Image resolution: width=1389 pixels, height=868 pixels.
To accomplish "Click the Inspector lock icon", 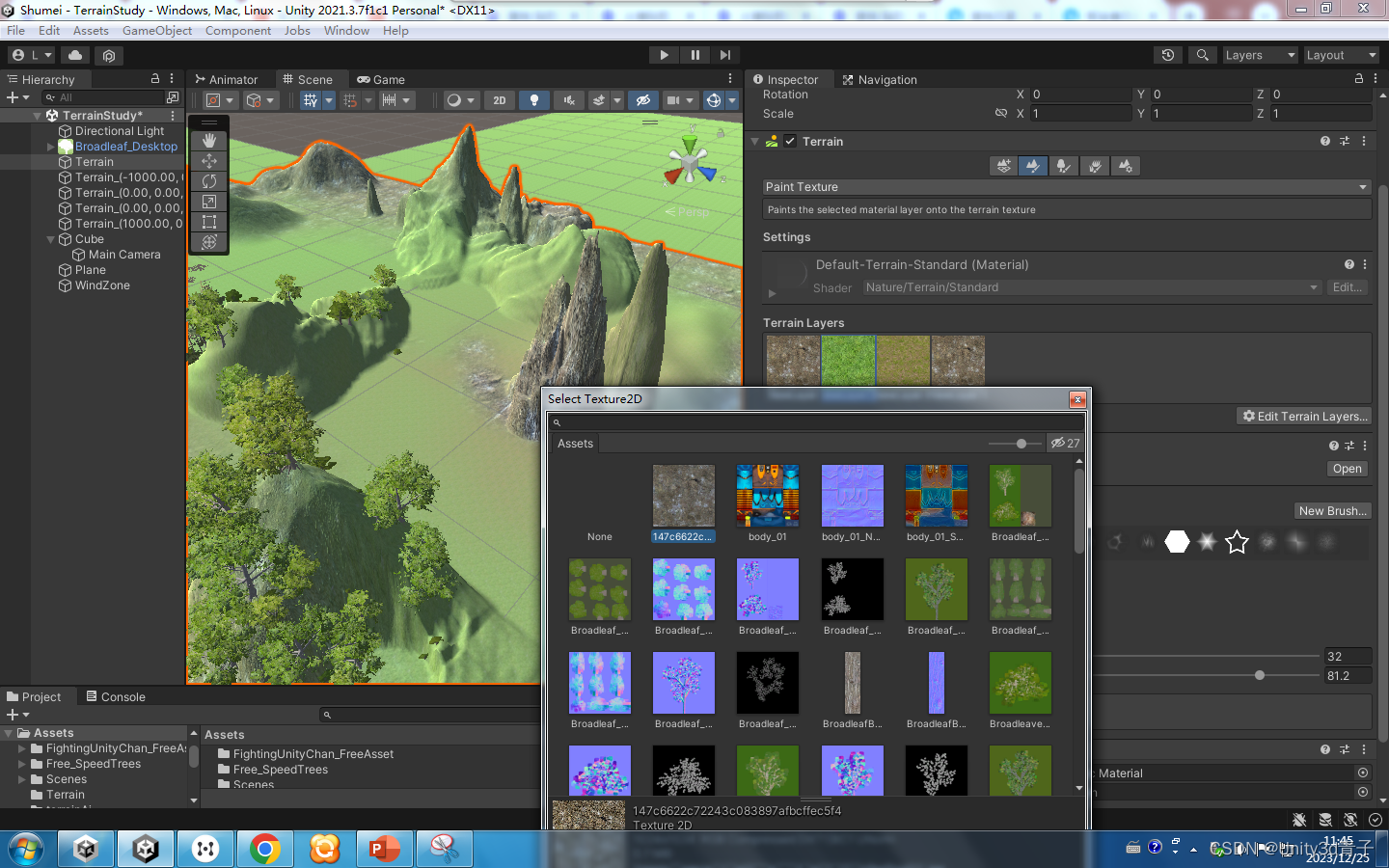I will pos(1359,79).
